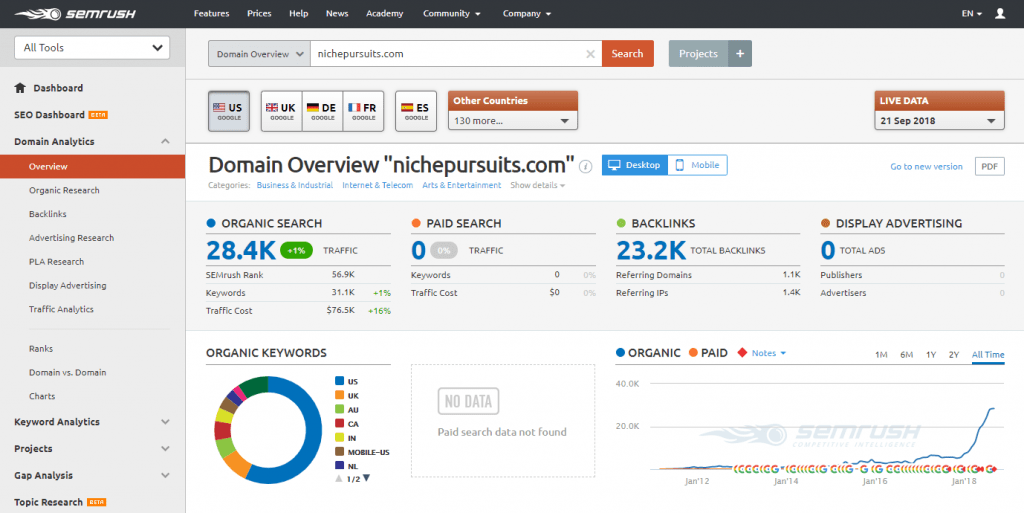Open Domain vs. Domain in sidebar
The image size is (1024, 513).
pos(67,372)
